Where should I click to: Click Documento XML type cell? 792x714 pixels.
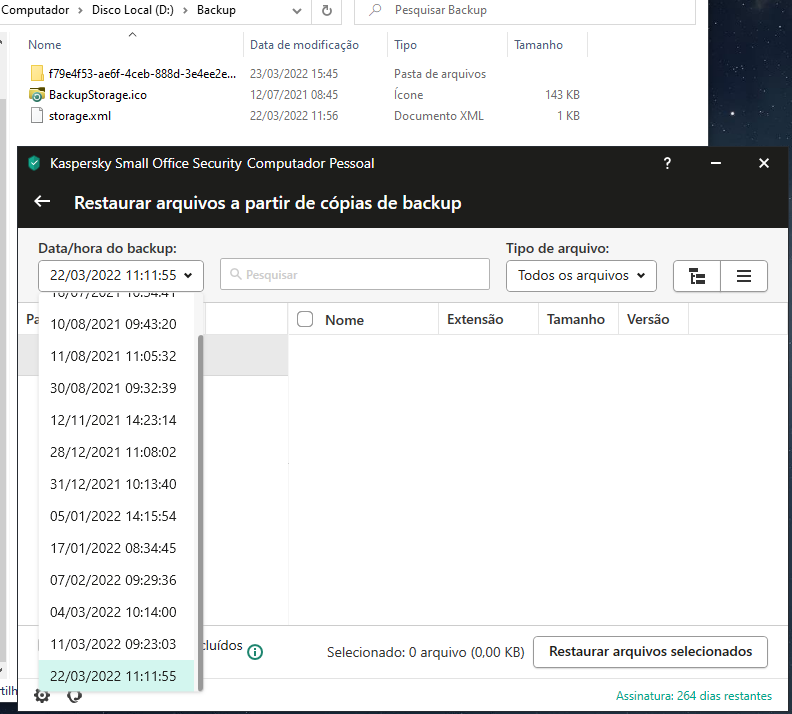438,116
